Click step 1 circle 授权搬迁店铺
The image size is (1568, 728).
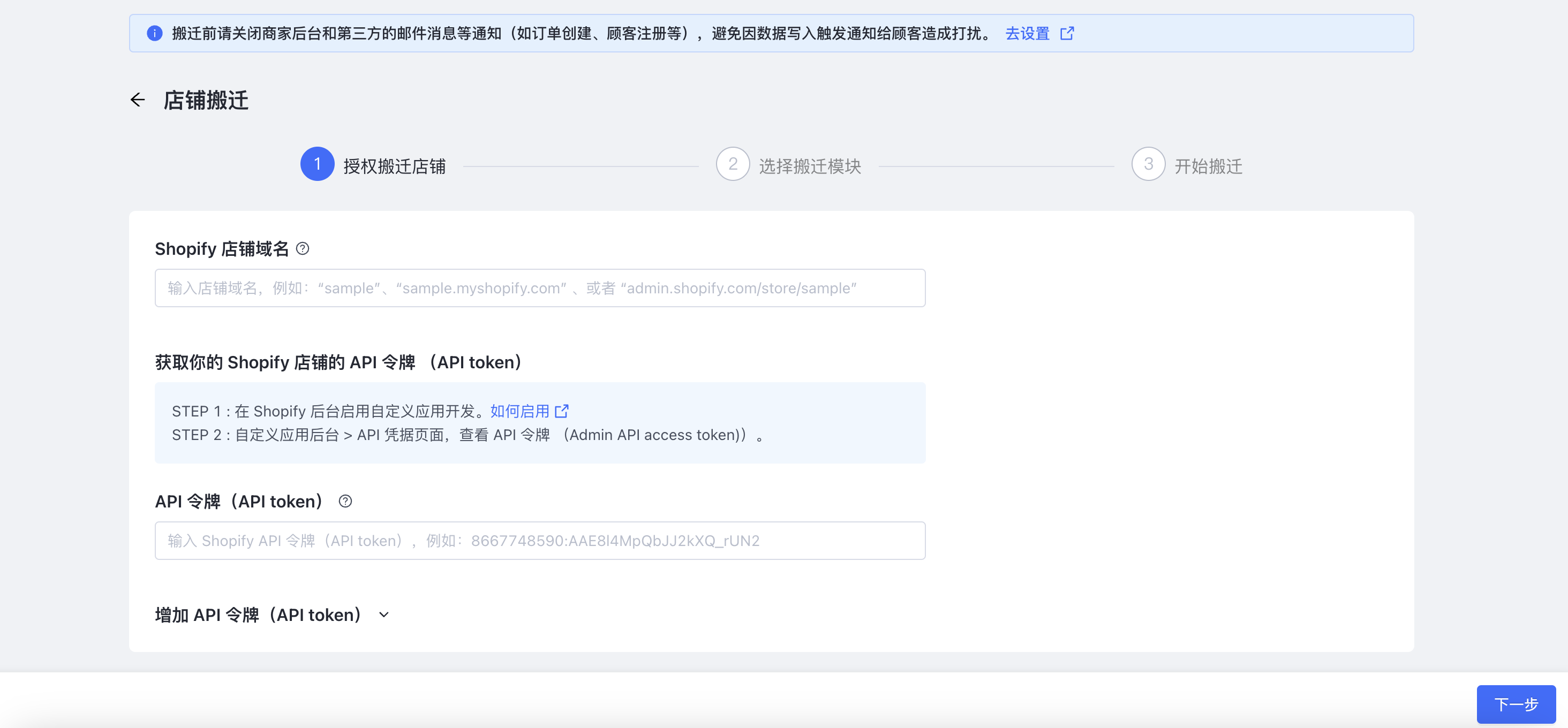tap(317, 164)
